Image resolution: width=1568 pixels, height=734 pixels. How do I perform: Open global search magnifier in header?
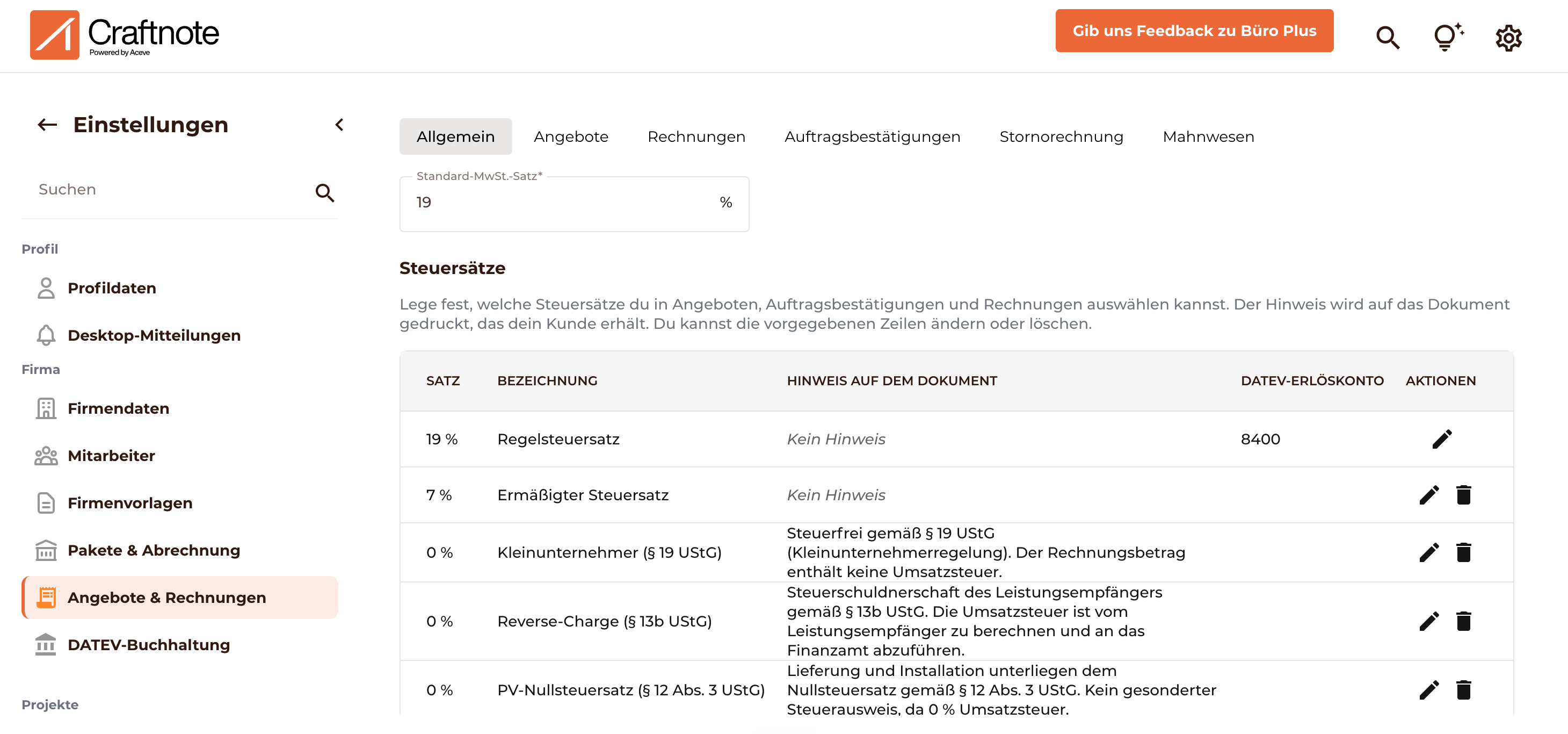[1387, 38]
